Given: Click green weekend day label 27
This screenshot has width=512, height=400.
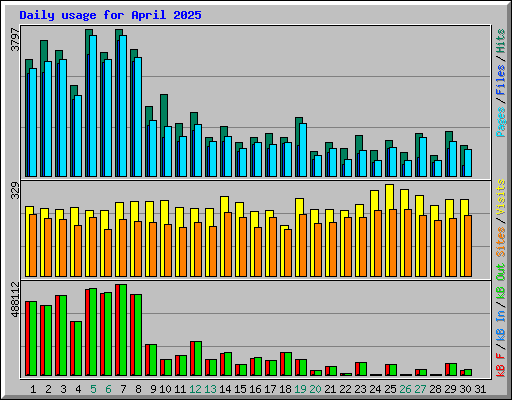Looking at the screenshot, I should coord(420,389).
